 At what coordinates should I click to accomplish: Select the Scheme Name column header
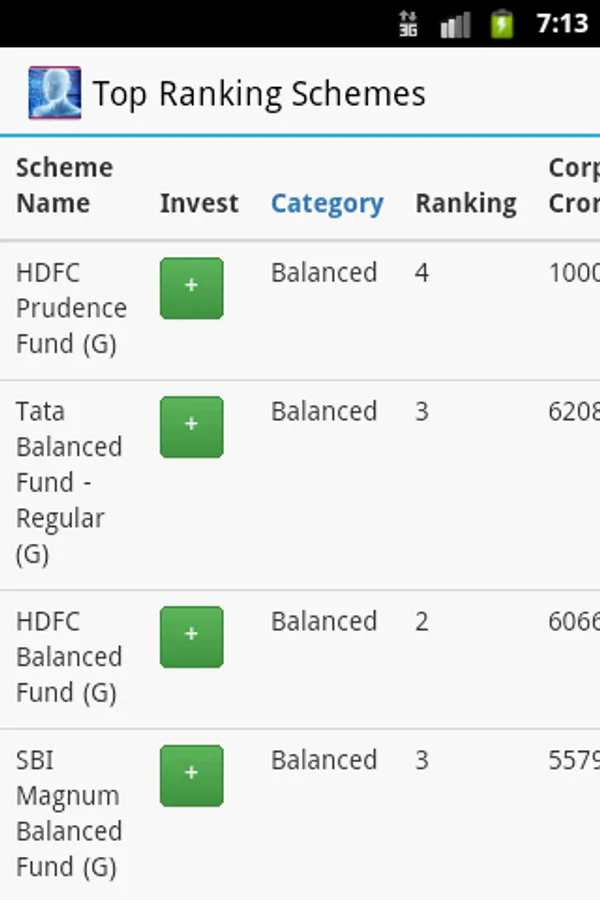point(64,185)
